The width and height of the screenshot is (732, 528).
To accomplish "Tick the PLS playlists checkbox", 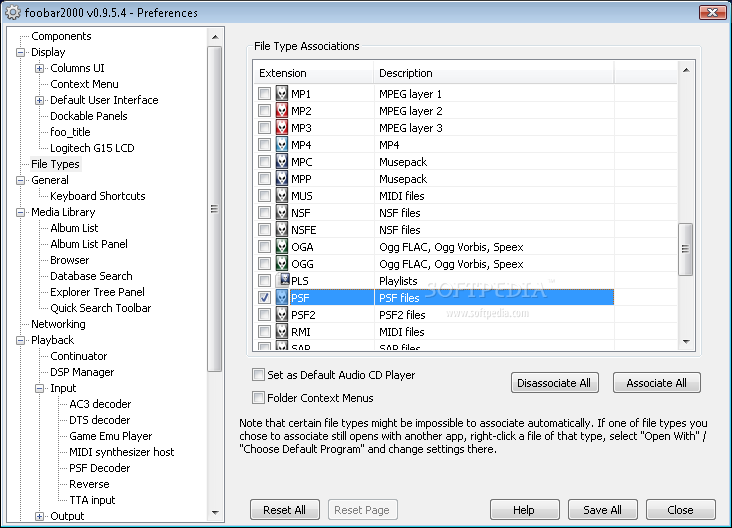I will [x=264, y=280].
